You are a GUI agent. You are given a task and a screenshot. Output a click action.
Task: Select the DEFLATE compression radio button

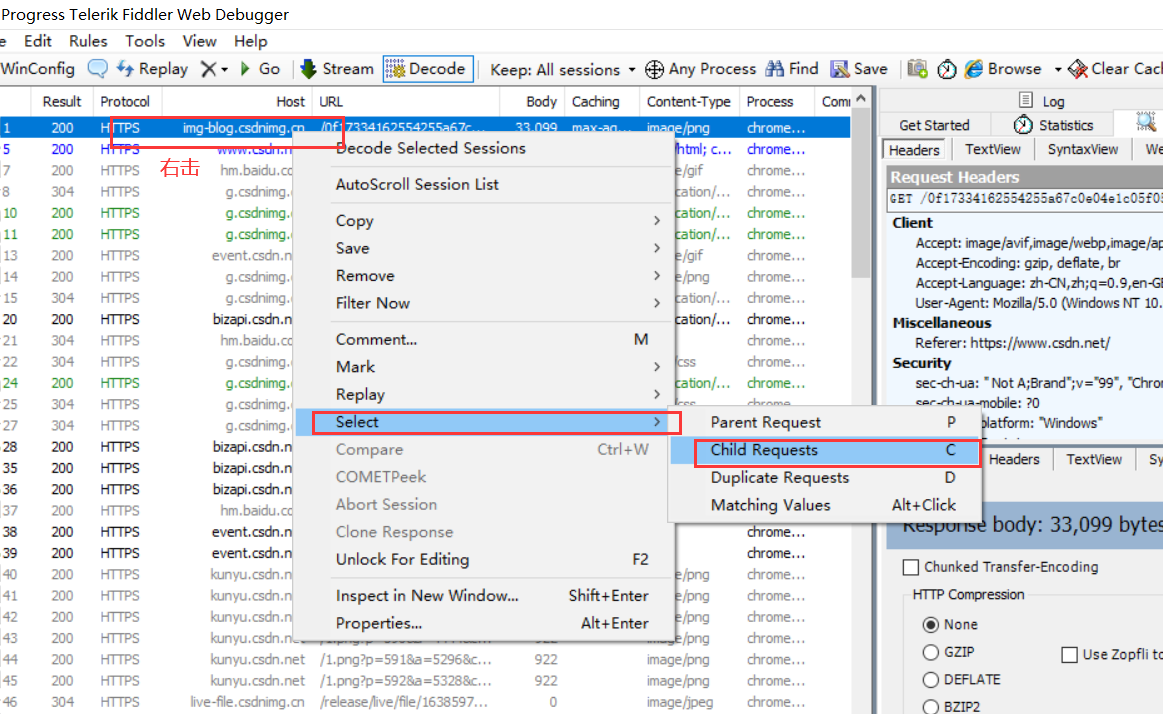[x=930, y=680]
